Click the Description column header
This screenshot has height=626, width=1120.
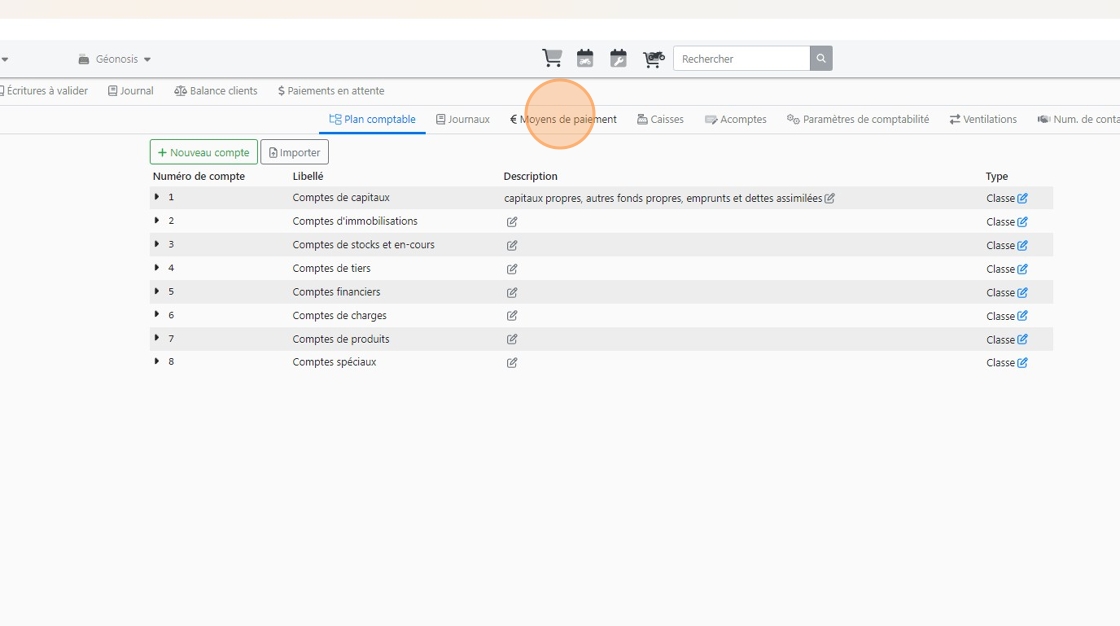pyautogui.click(x=530, y=176)
